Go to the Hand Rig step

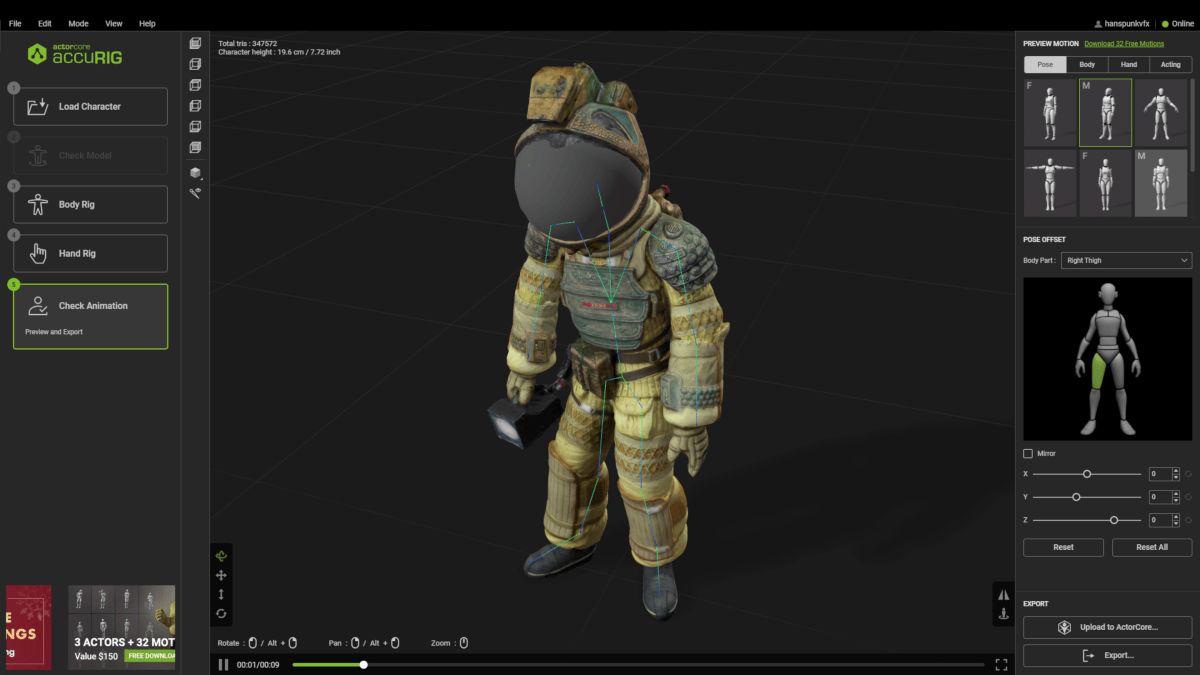pos(90,253)
